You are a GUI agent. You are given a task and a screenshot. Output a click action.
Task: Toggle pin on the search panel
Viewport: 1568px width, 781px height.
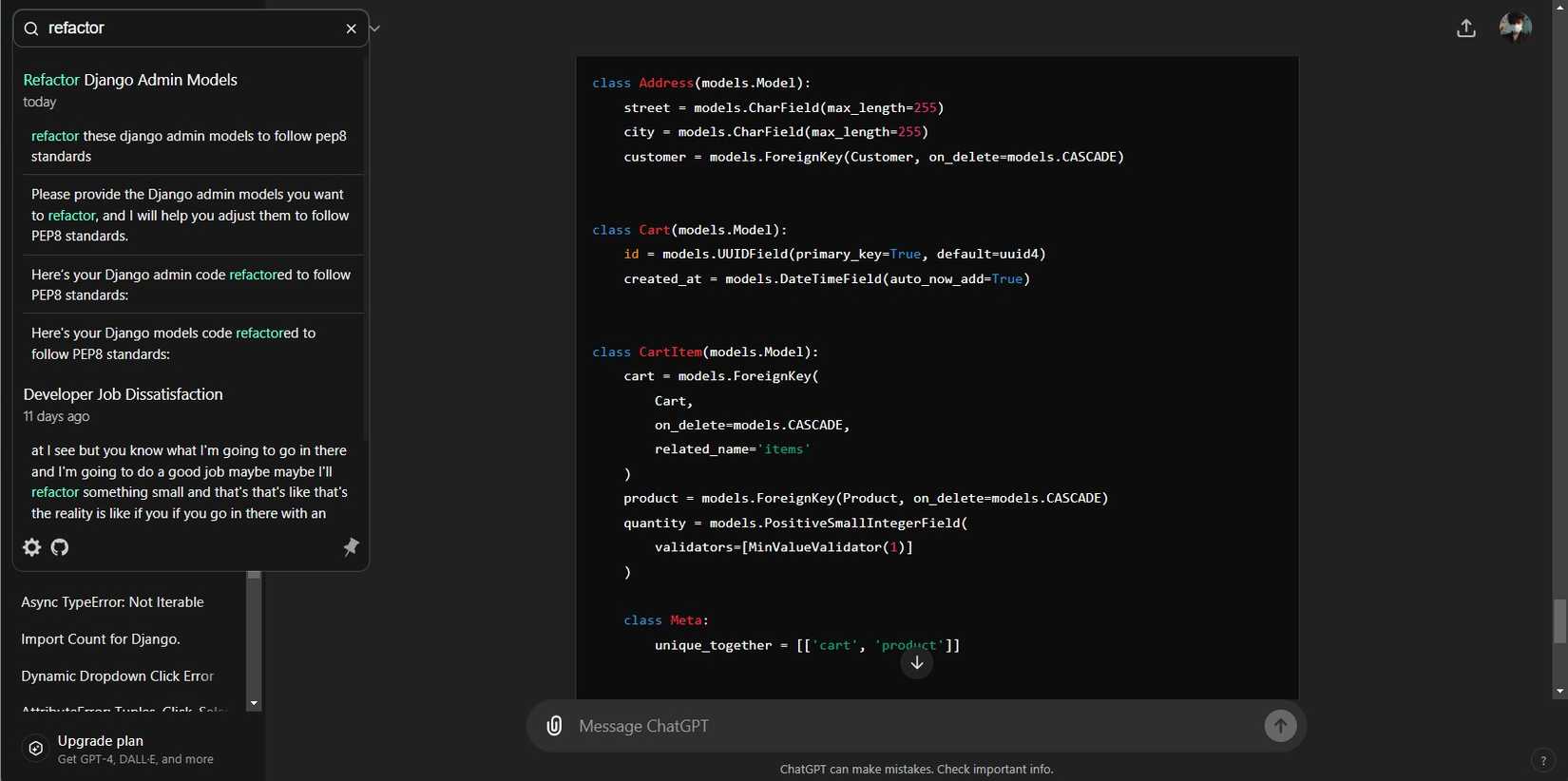[x=351, y=546]
